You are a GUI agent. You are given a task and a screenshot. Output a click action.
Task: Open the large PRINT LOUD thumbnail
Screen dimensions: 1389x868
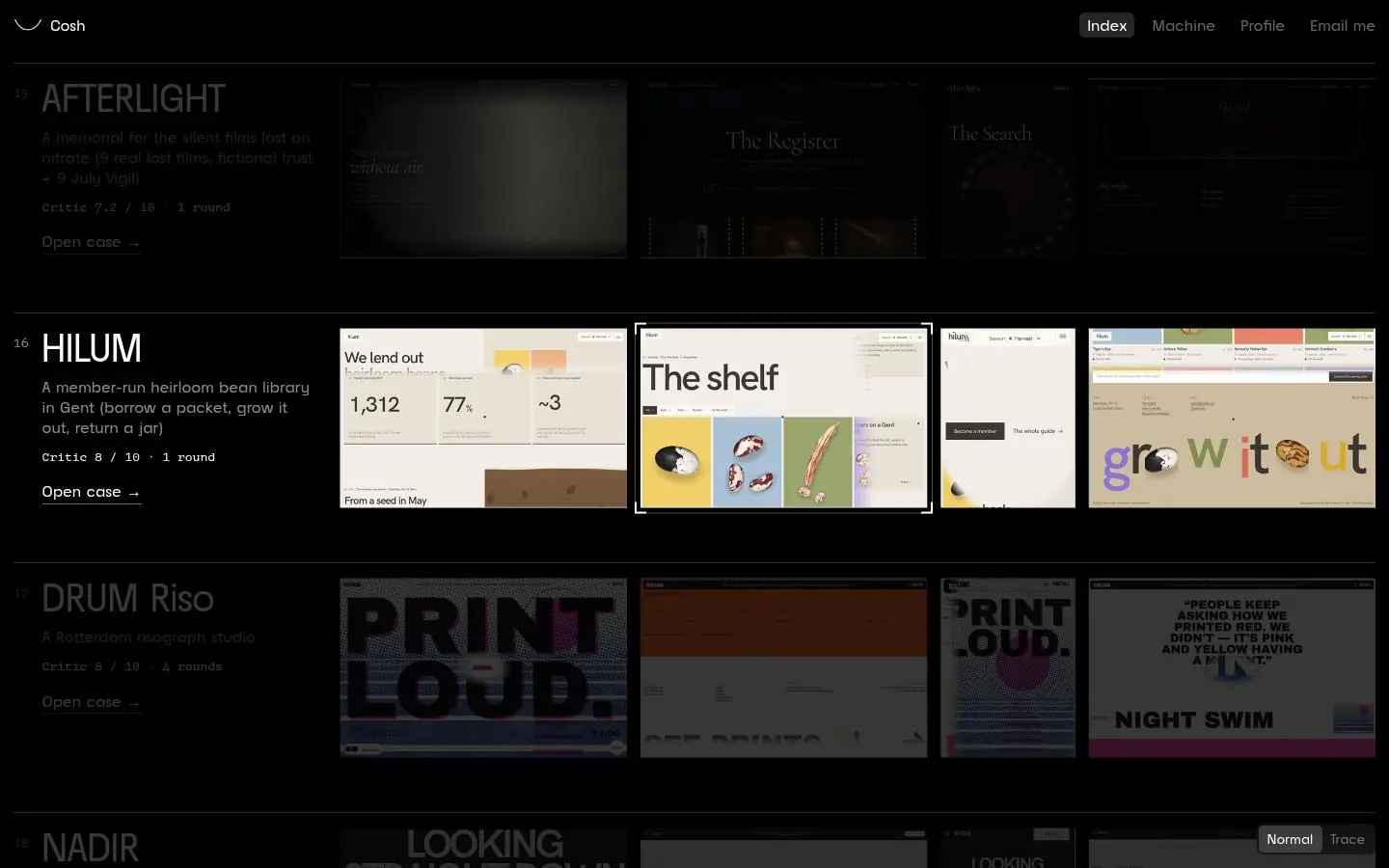(483, 668)
